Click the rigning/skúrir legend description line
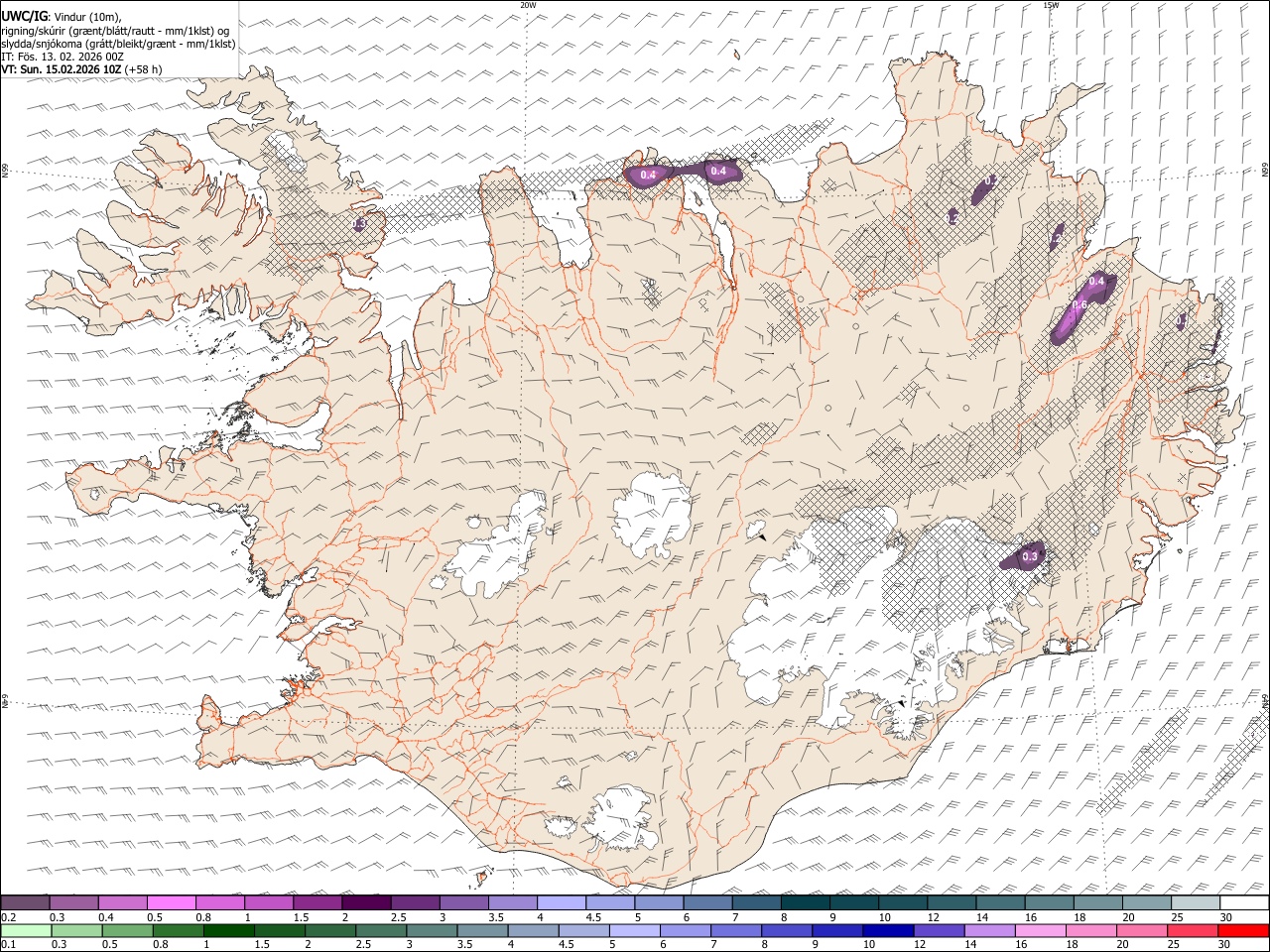Screen dimensions: 1270x952 (115, 30)
